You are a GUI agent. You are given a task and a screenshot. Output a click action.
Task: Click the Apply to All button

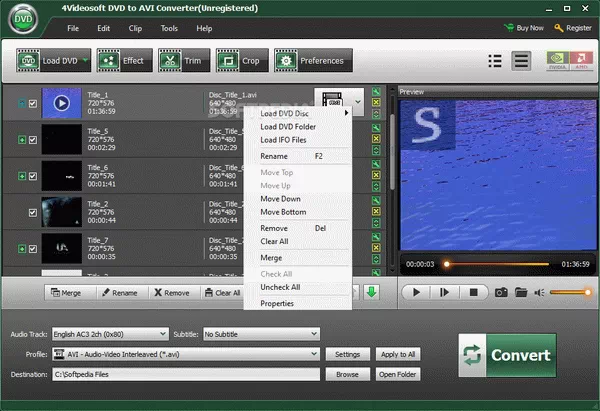pyautogui.click(x=398, y=354)
